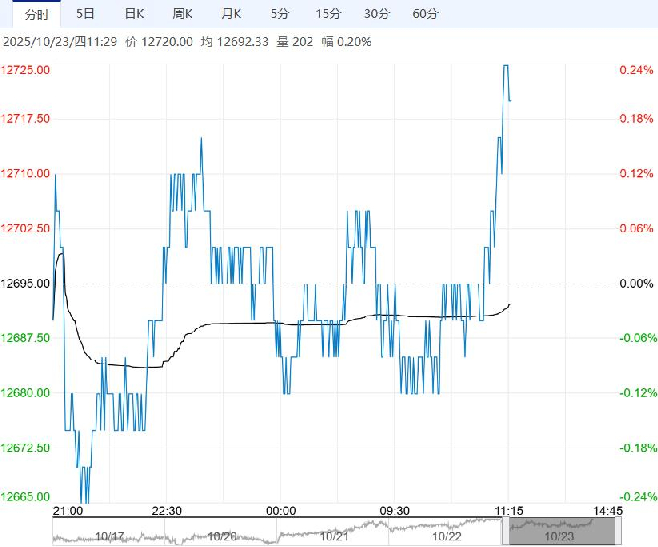The width and height of the screenshot is (658, 547).
Task: Switch to 周K weekly chart
Action: point(182,14)
